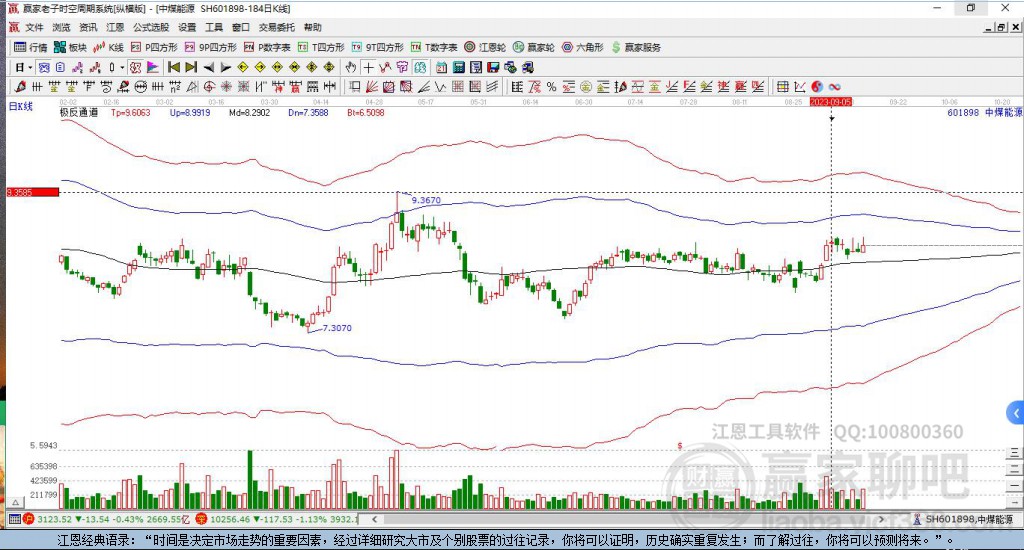Viewport: 1024px width, 550px height.
Task: Click the calendar date icon
Action: [441, 67]
